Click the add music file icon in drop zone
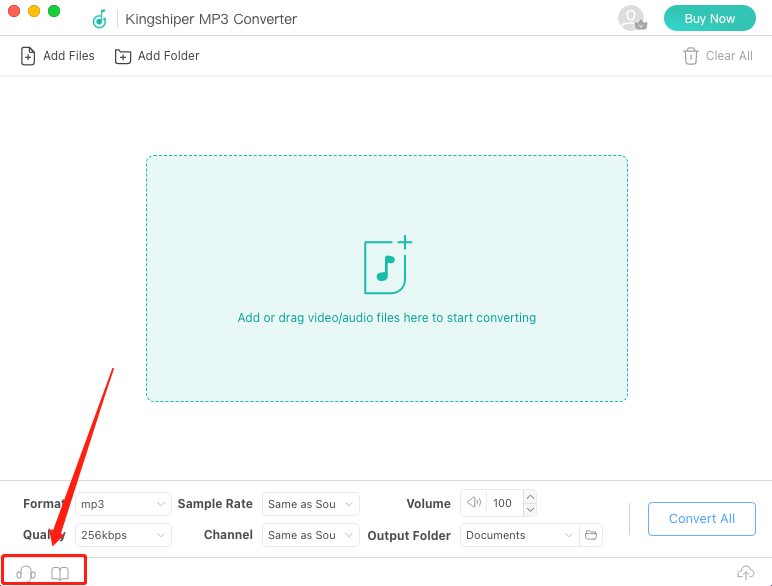 387,265
